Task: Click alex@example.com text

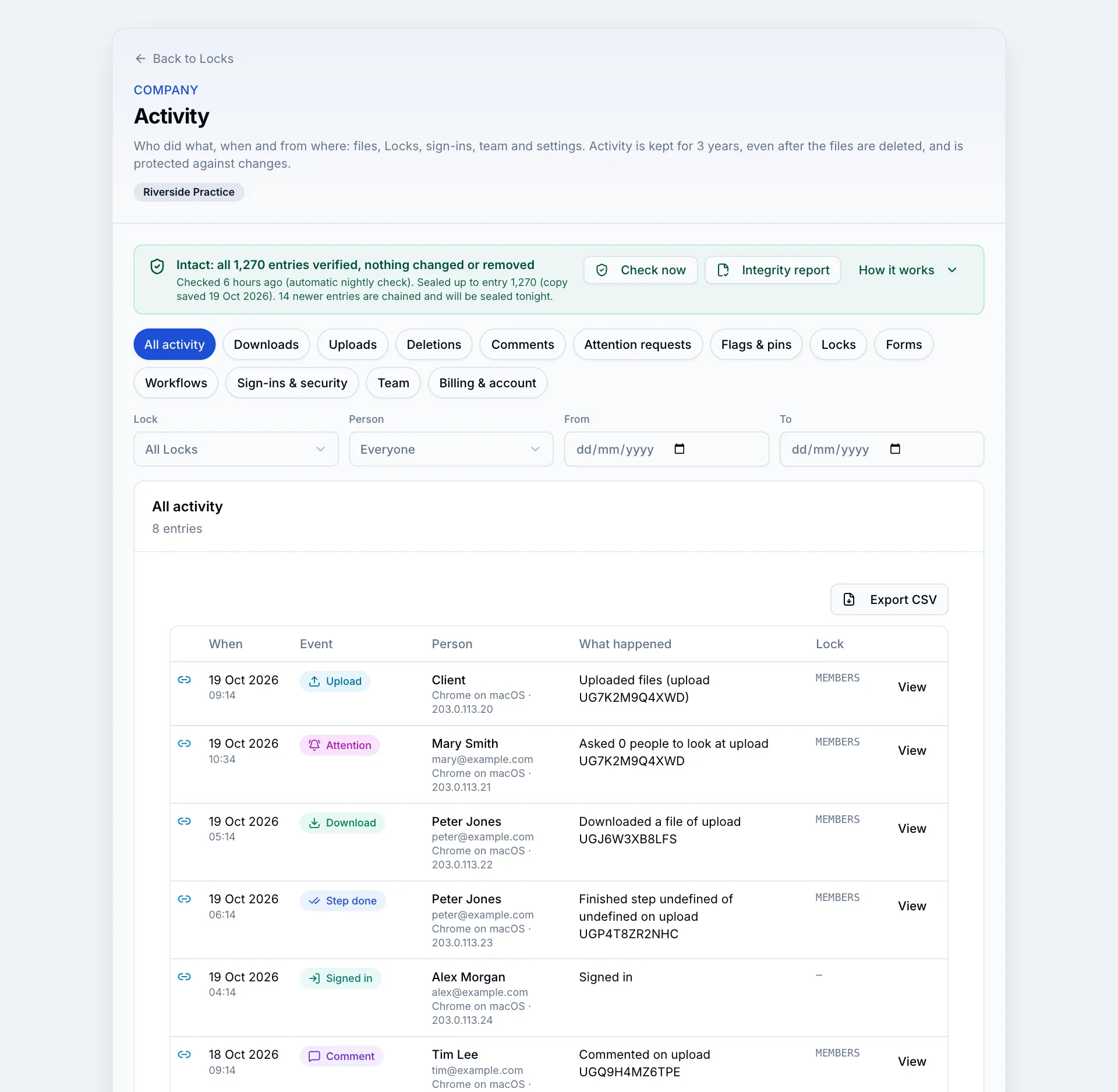Action: (480, 992)
